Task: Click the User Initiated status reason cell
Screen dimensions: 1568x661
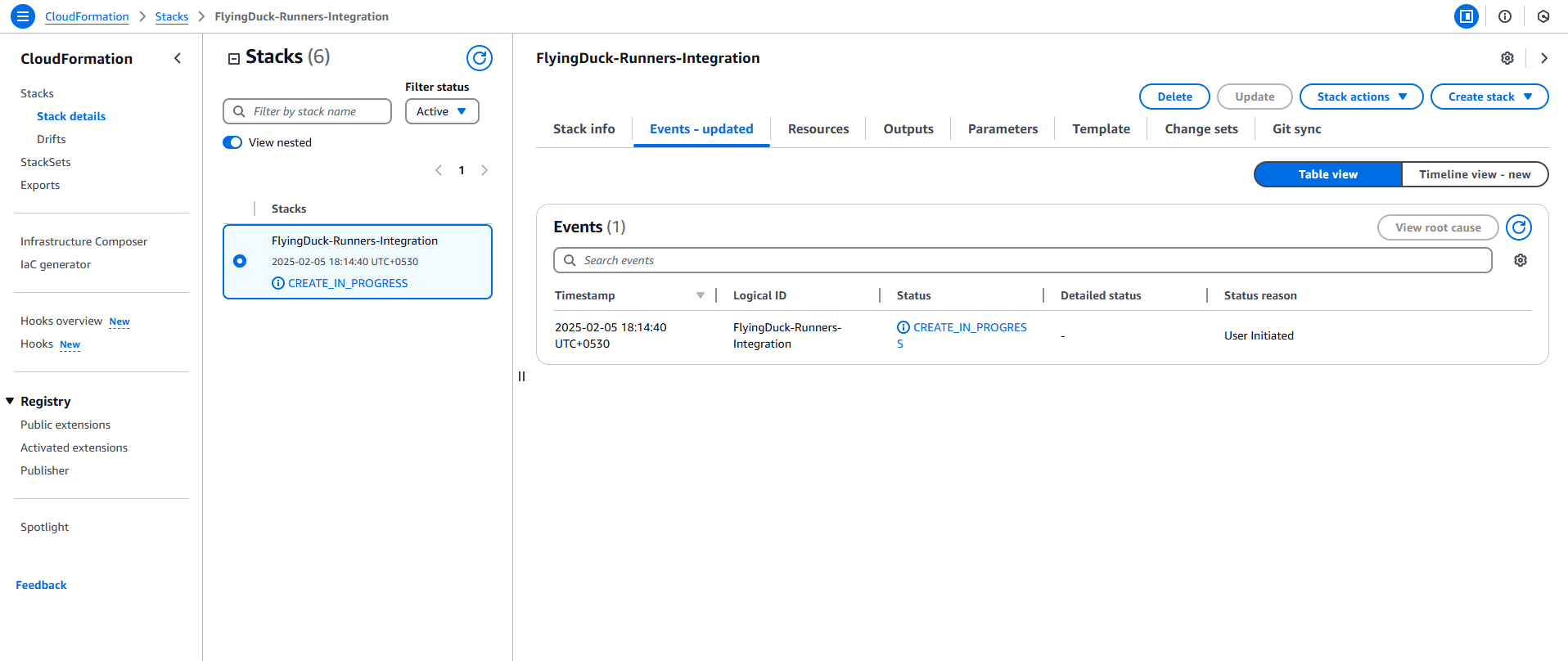Action: 1259,335
